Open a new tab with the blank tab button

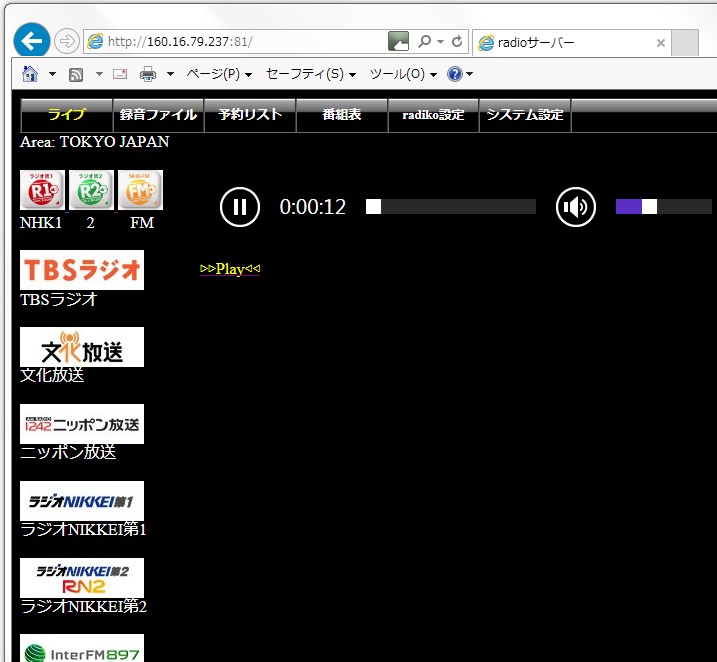pyautogui.click(x=685, y=43)
